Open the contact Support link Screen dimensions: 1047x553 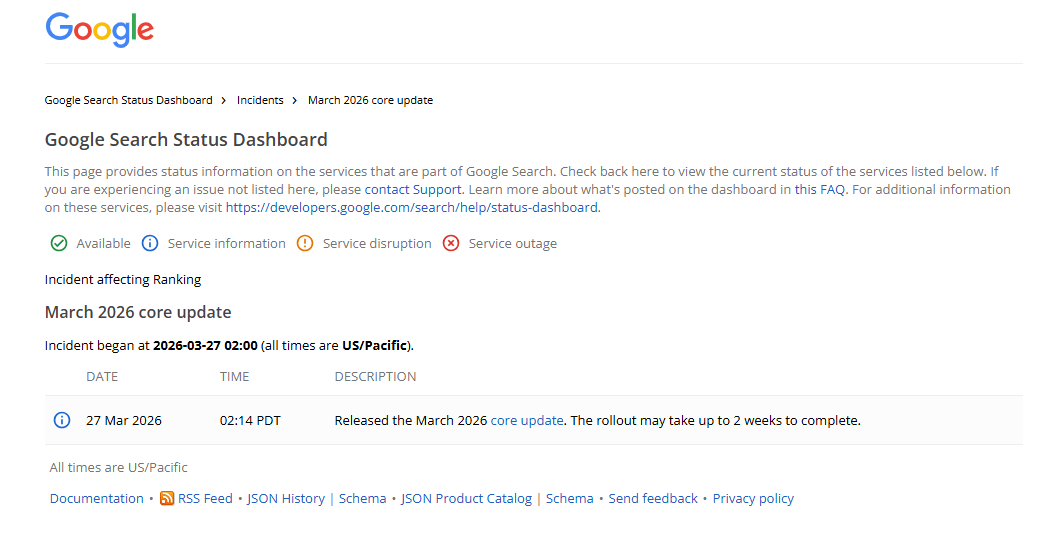click(x=413, y=189)
